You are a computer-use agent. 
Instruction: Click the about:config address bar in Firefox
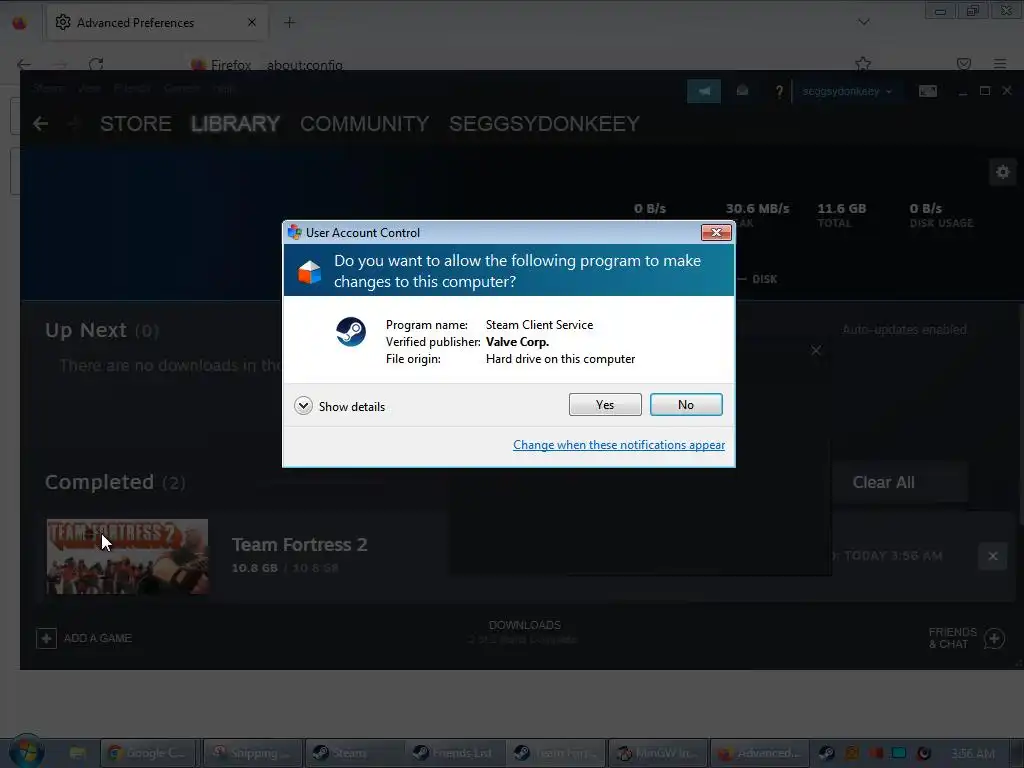click(x=304, y=65)
